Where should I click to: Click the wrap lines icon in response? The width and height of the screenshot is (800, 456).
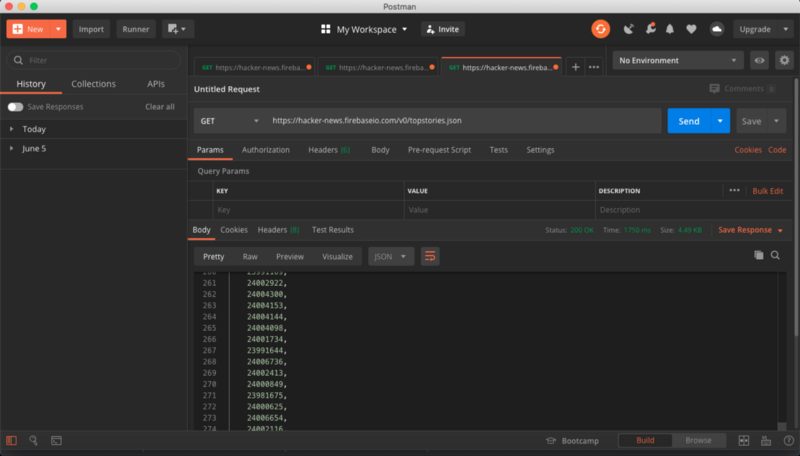point(430,256)
